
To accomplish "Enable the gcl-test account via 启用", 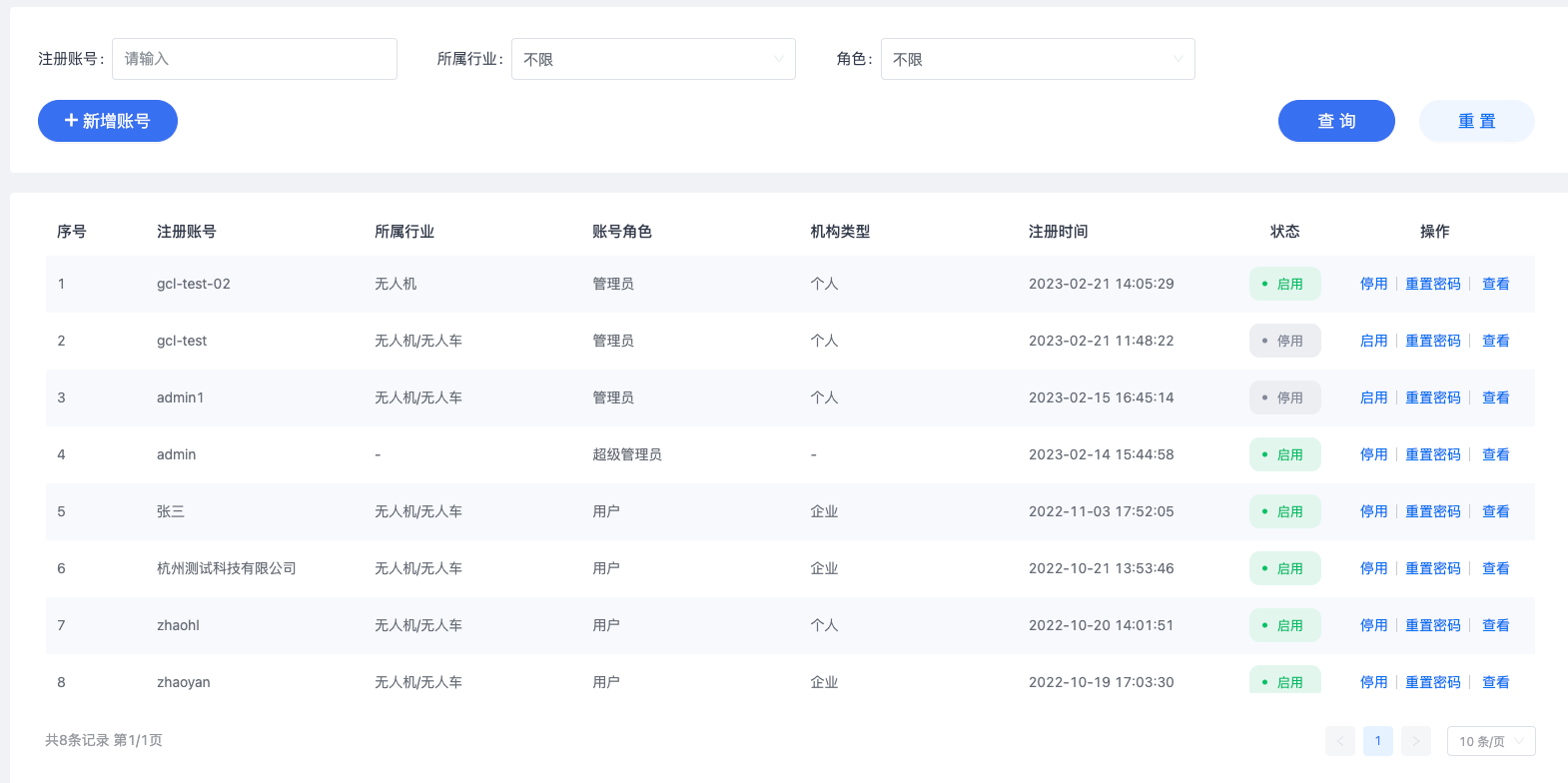I will click(x=1373, y=341).
